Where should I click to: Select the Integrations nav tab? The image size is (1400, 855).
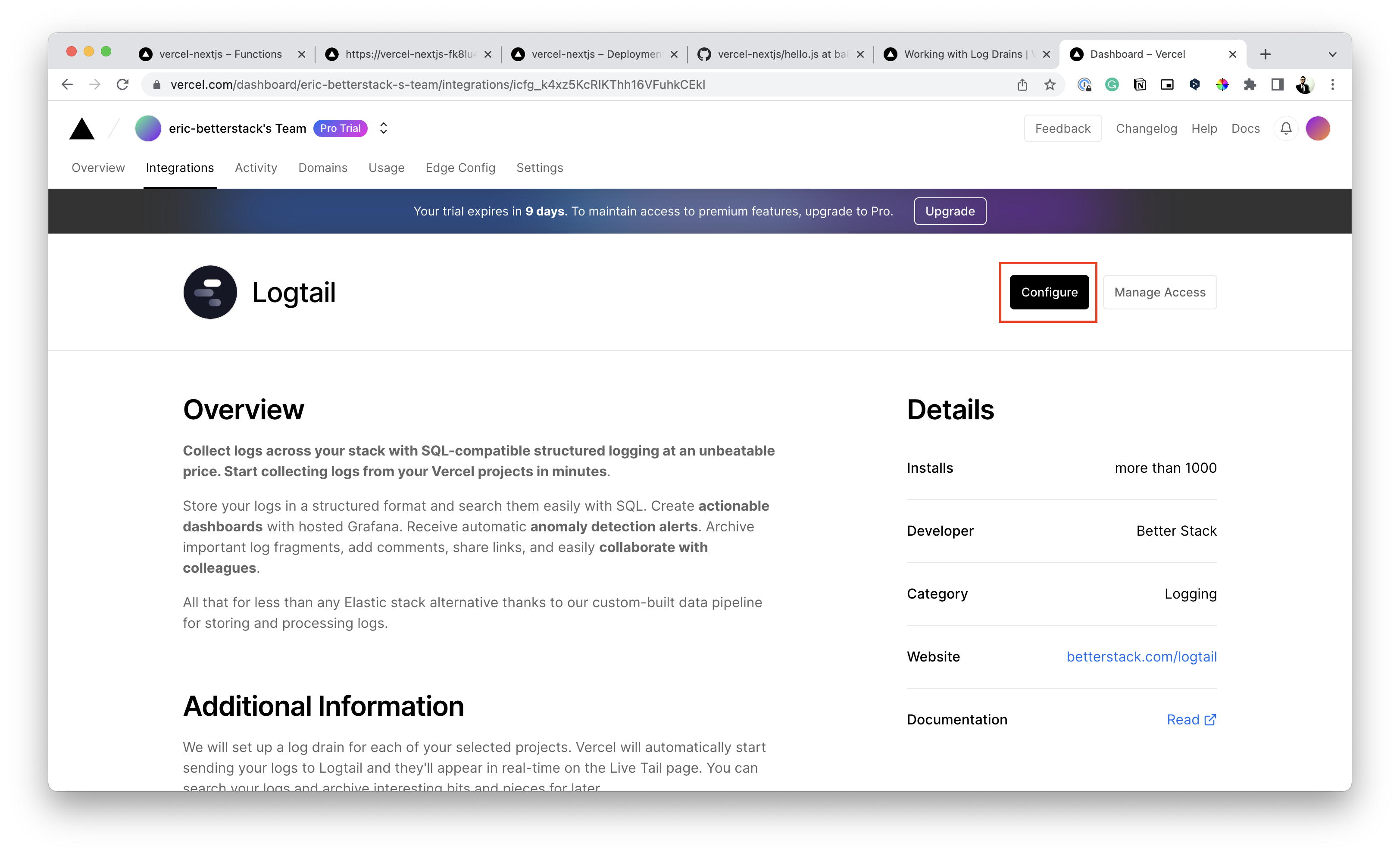click(180, 168)
